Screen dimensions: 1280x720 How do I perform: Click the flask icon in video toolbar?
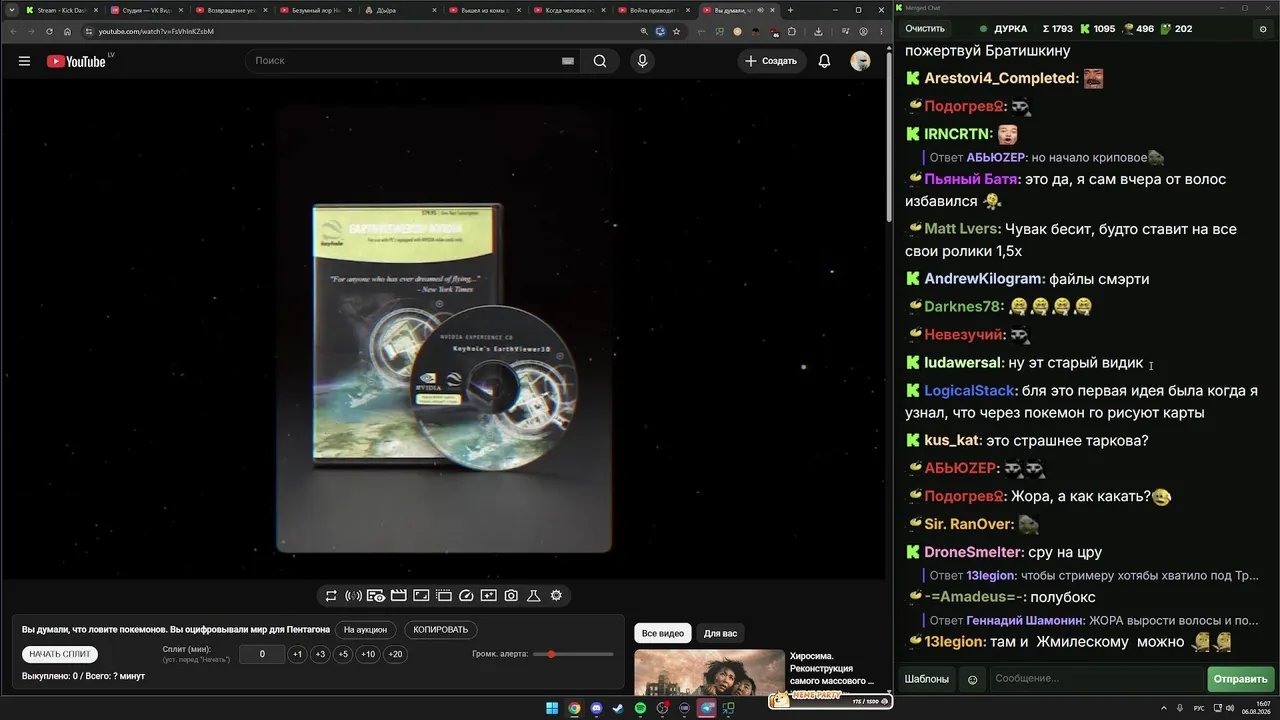[534, 596]
